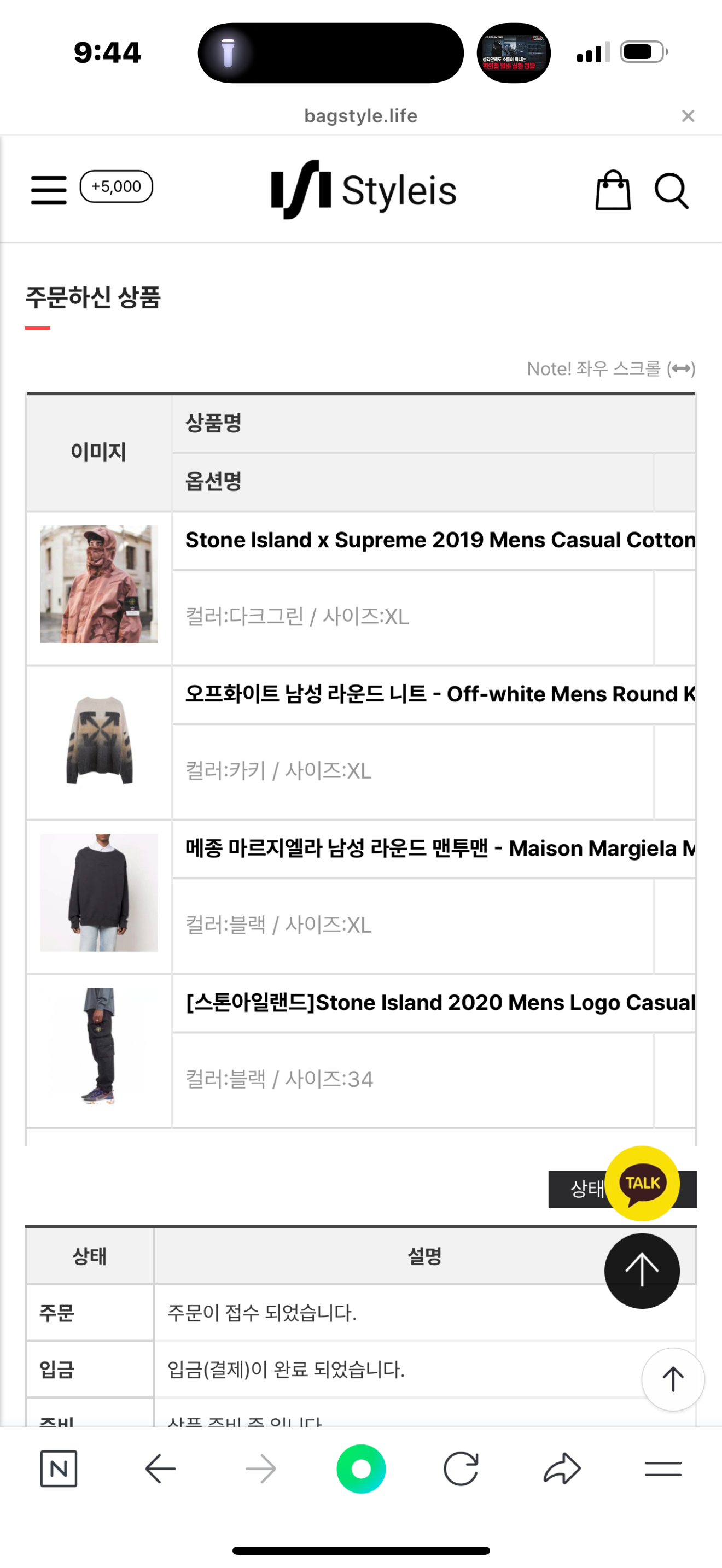Open the browser bottom menu lines

click(x=663, y=1469)
